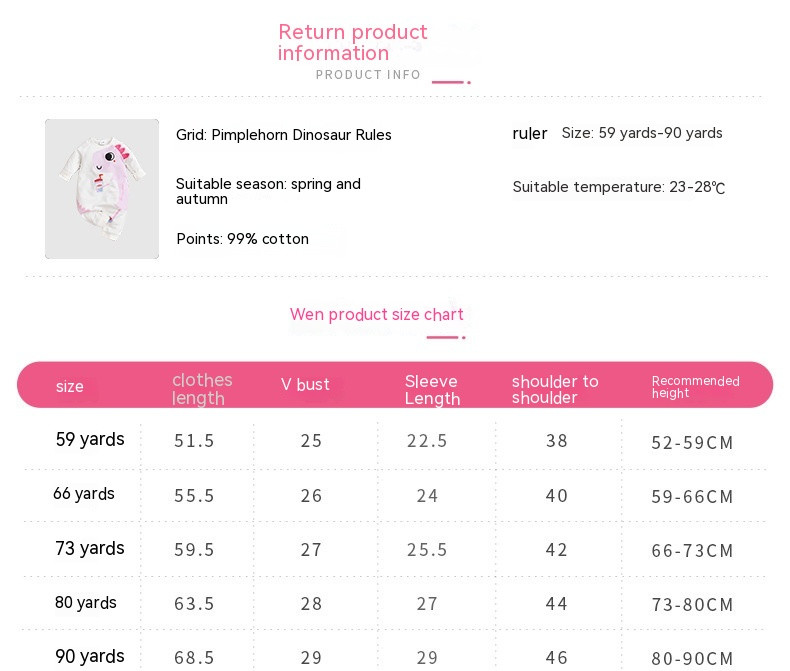790x671 pixels.
Task: Click the dinosaur romper product thumbnail
Action: point(102,189)
